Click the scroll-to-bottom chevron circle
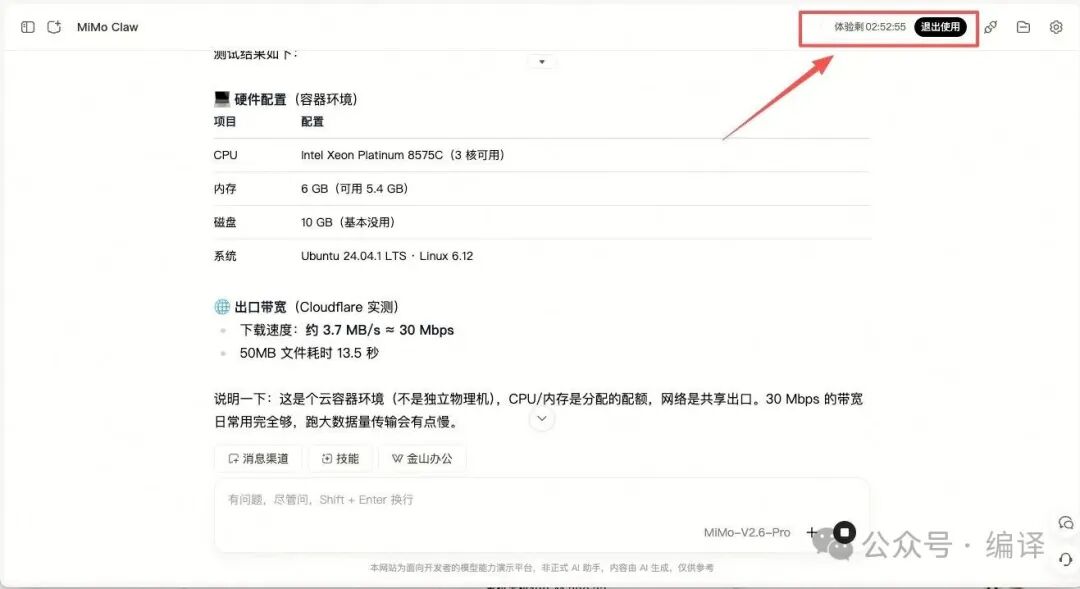 click(542, 419)
